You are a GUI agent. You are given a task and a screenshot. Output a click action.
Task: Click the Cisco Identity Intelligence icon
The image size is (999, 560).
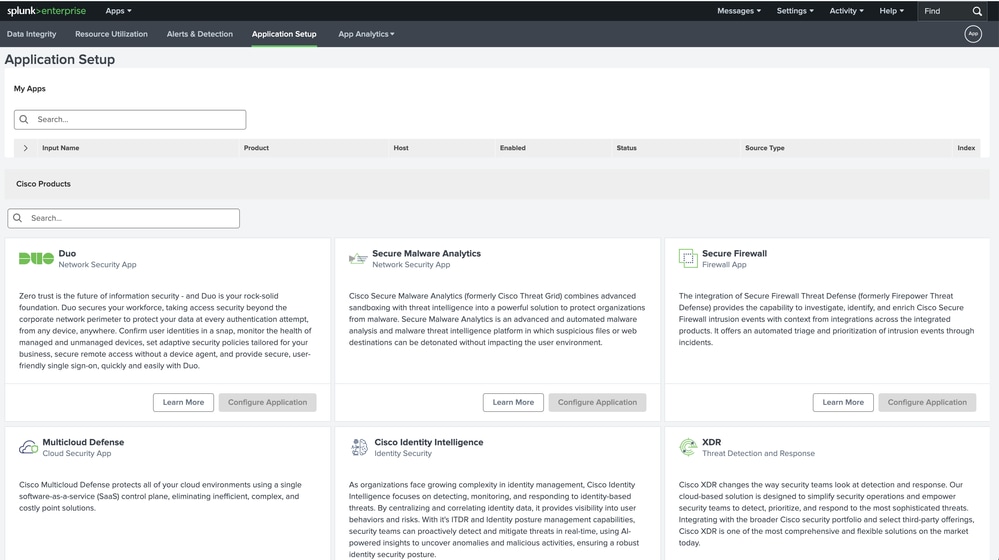[x=359, y=447]
